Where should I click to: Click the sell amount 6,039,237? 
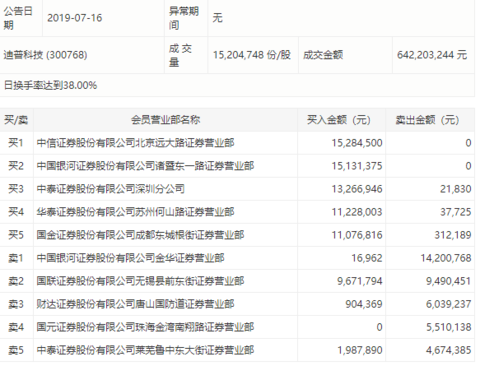pos(448,304)
